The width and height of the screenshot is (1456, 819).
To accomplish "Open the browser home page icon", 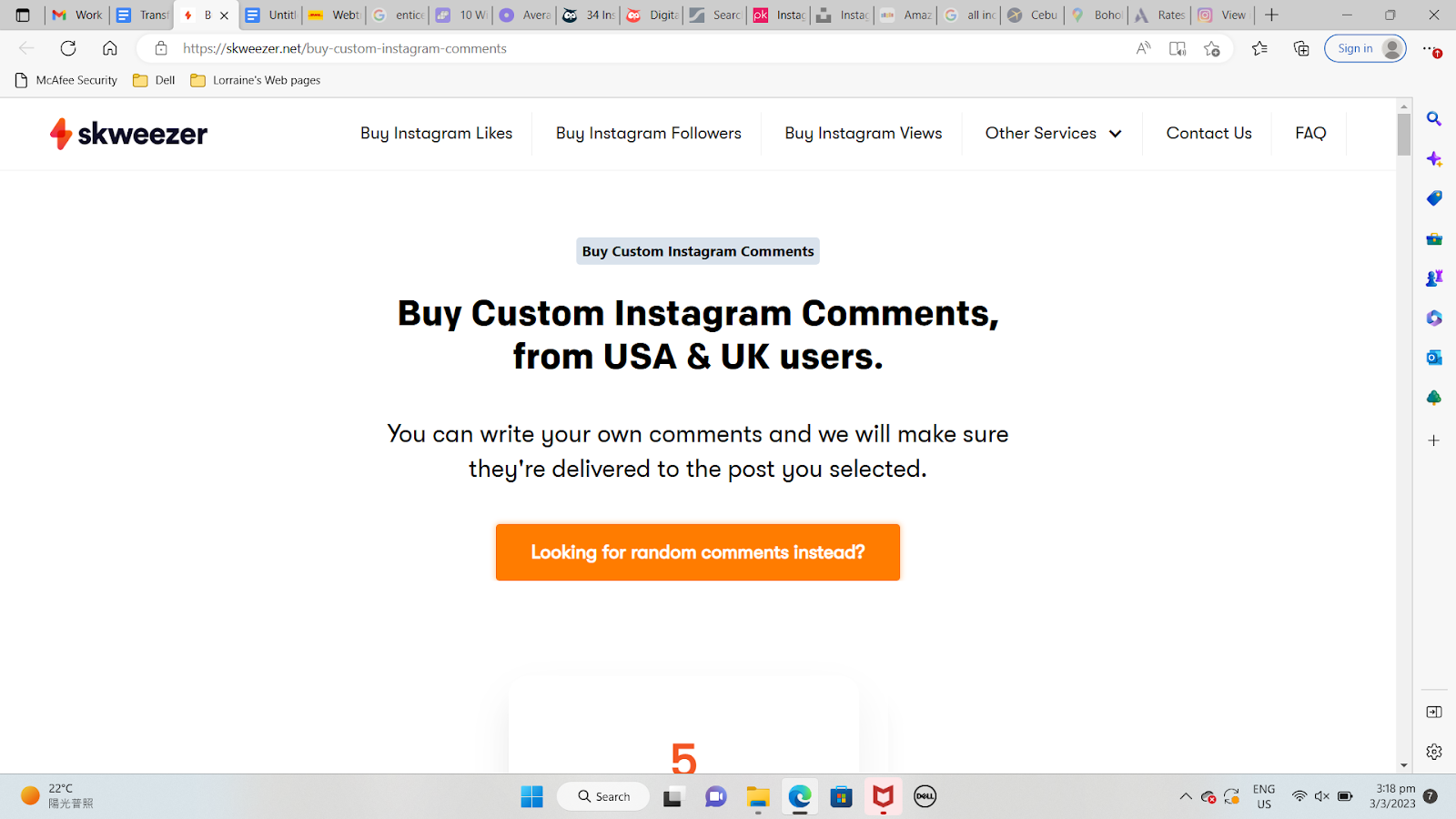I will coord(110,48).
